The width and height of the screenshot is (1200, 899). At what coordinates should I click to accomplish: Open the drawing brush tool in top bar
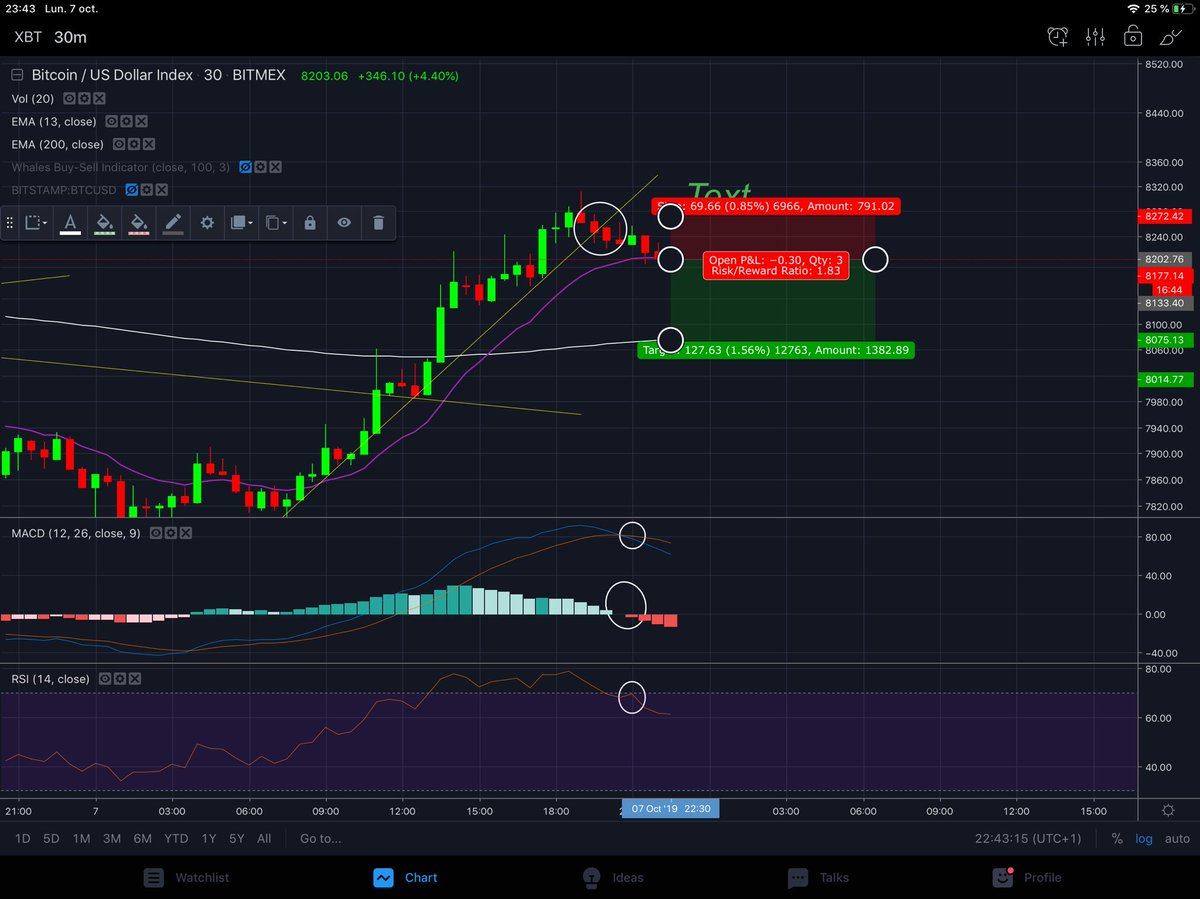click(x=1170, y=37)
